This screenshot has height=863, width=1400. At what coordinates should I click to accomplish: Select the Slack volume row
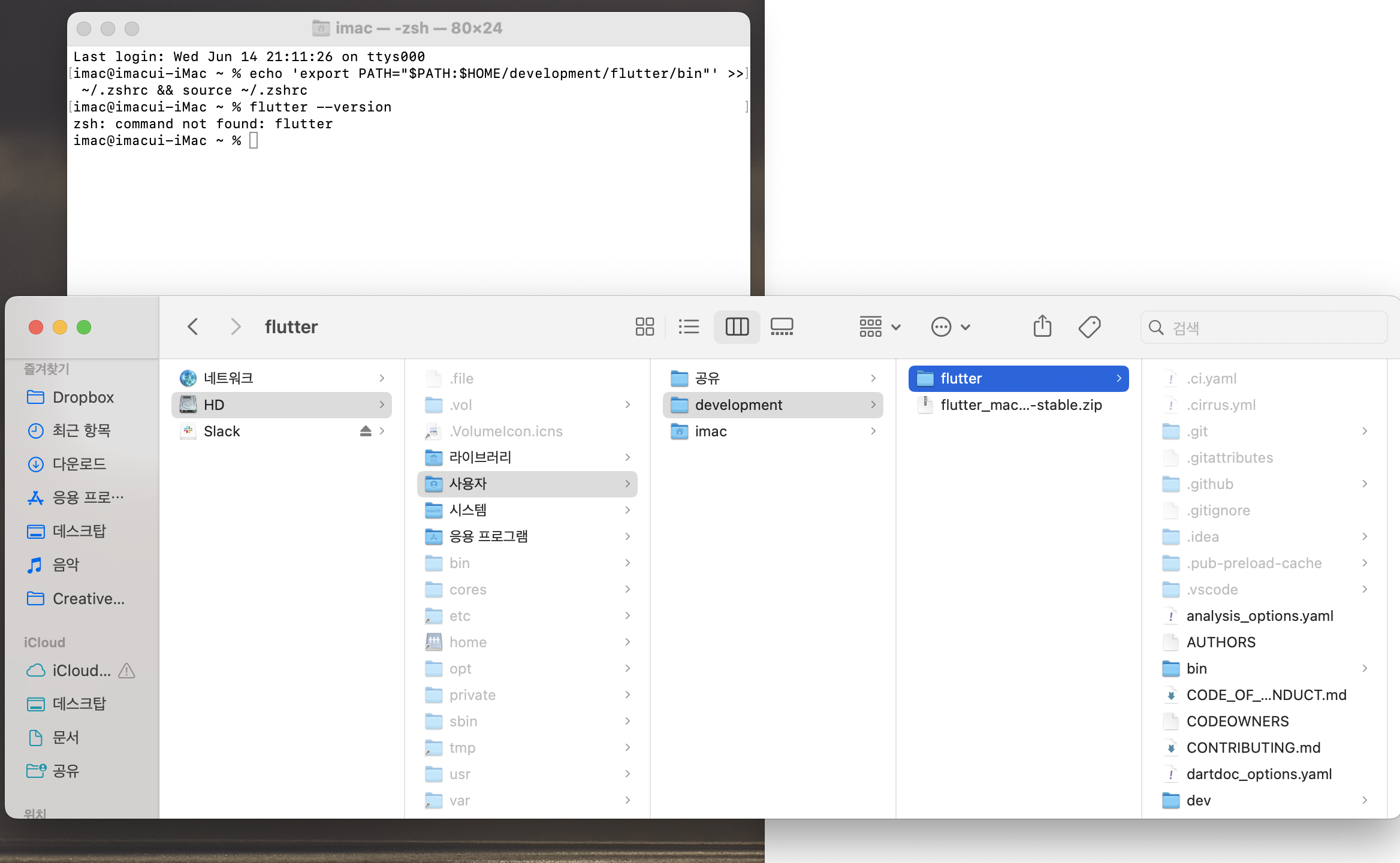[x=282, y=431]
